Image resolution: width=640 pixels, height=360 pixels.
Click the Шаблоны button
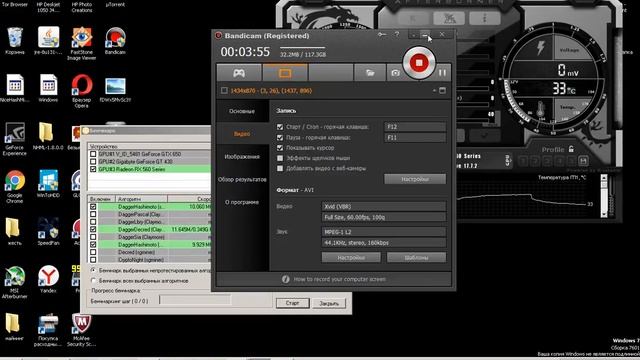pyautogui.click(x=416, y=258)
